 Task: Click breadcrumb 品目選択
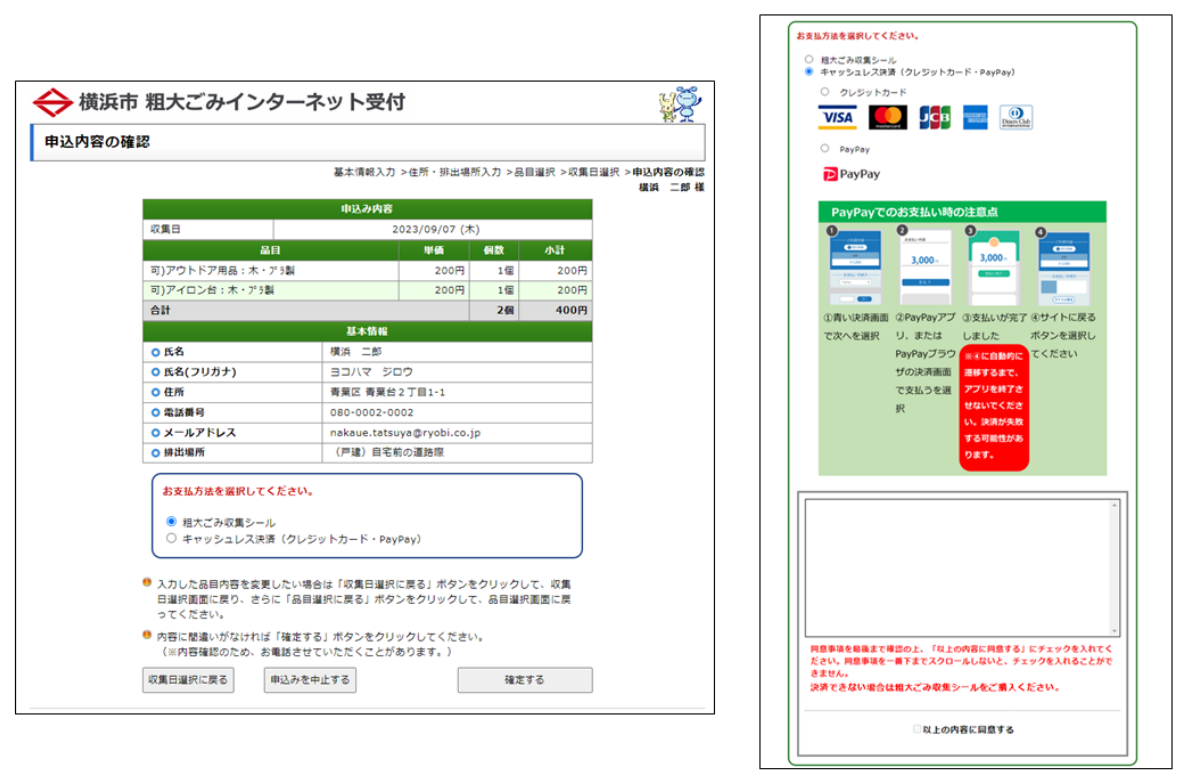tap(534, 172)
